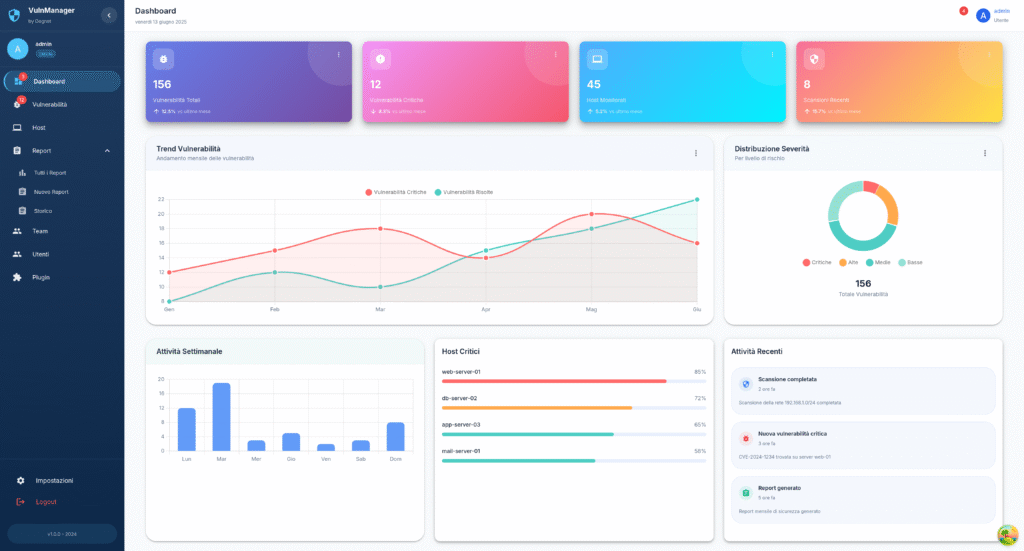Click the admin avatar in sidebar
The width and height of the screenshot is (1024, 551).
(18, 49)
